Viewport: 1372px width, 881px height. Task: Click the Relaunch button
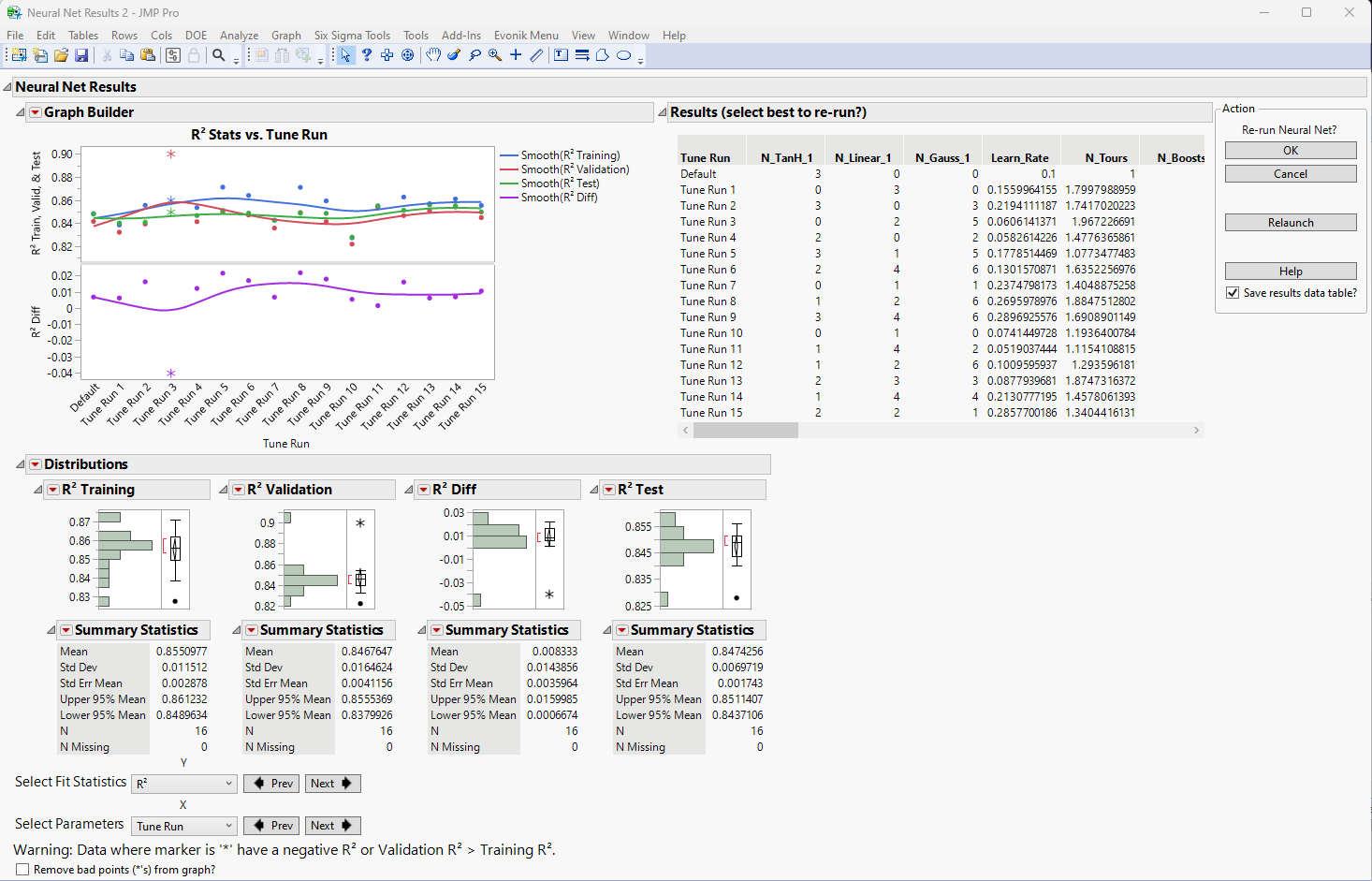1291,223
